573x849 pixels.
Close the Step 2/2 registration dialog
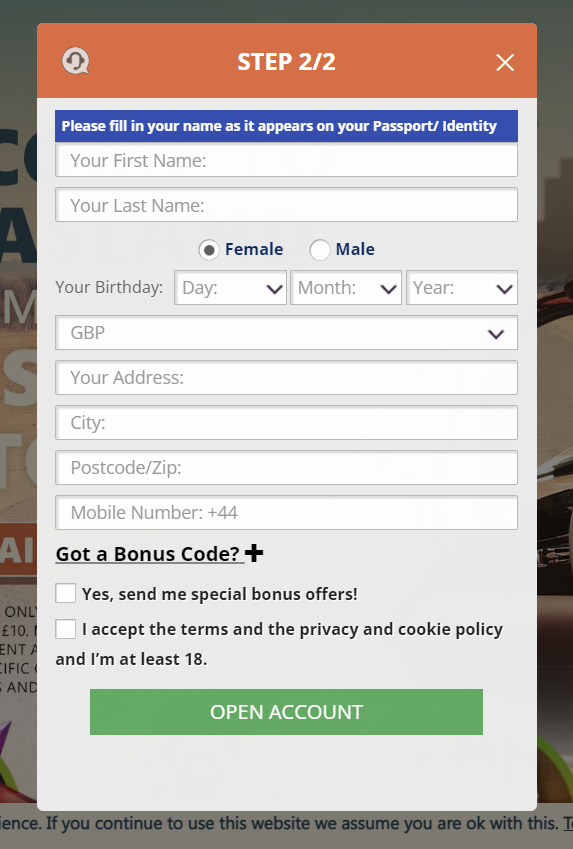pyautogui.click(x=505, y=62)
